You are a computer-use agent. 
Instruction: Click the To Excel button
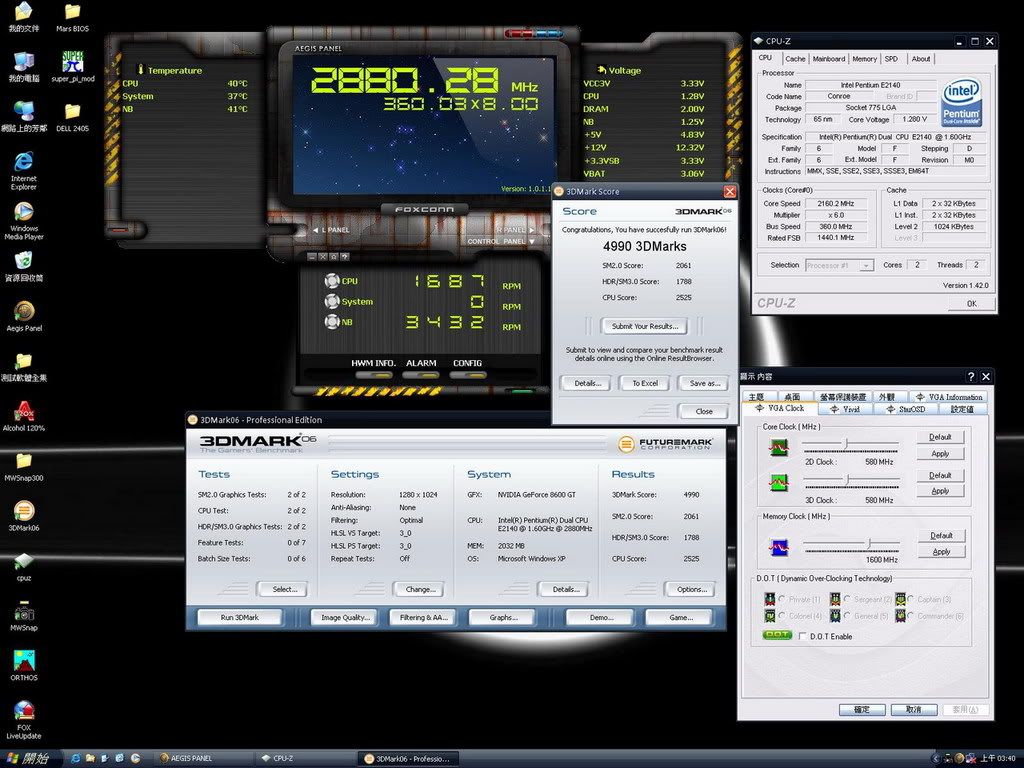coord(645,383)
